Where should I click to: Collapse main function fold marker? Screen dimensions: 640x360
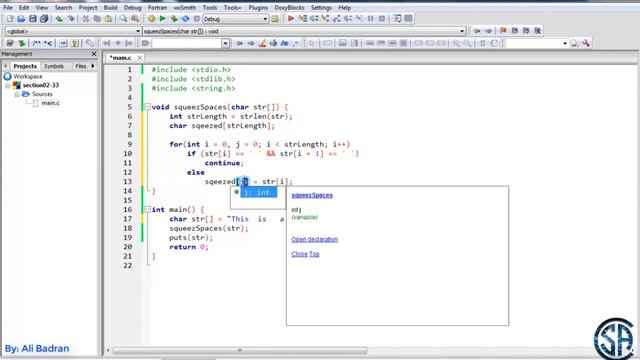(x=147, y=209)
